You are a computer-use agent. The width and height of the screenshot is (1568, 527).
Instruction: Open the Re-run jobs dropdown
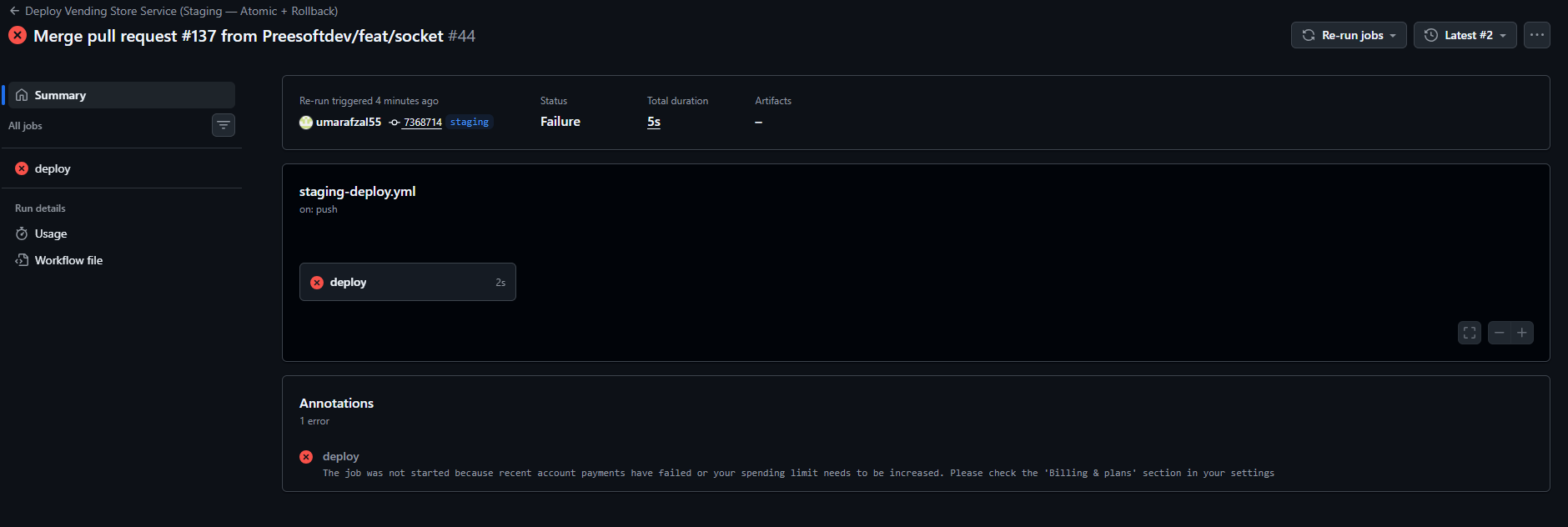click(x=1349, y=35)
